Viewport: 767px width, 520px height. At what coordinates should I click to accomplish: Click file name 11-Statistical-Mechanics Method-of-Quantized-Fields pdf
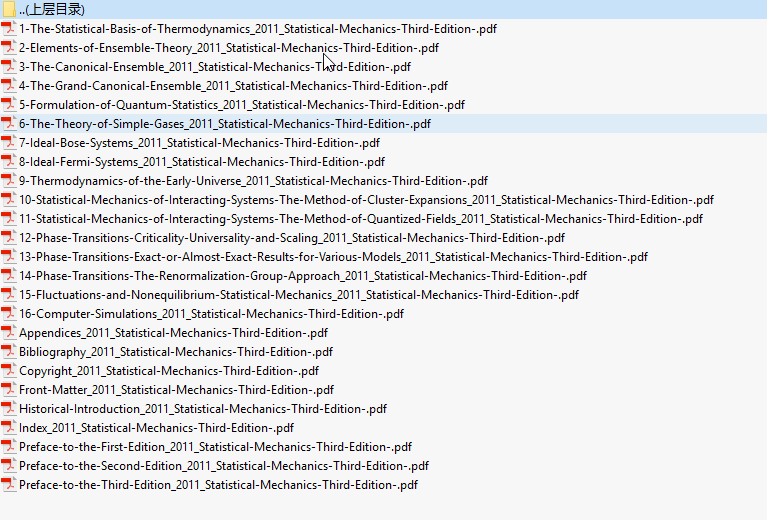tap(361, 219)
